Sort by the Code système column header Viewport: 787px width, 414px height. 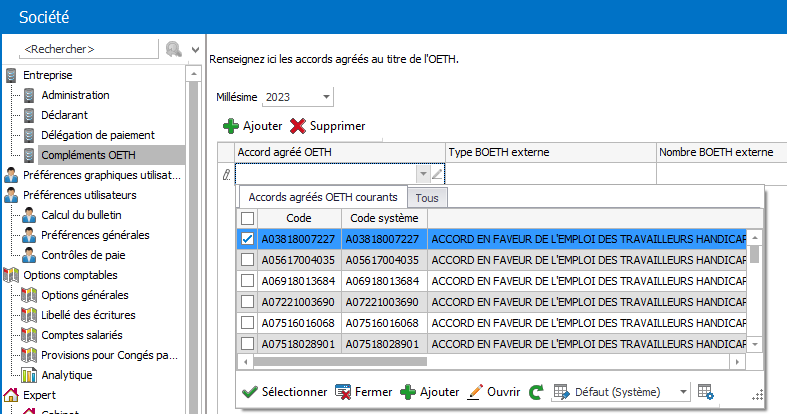(384, 218)
